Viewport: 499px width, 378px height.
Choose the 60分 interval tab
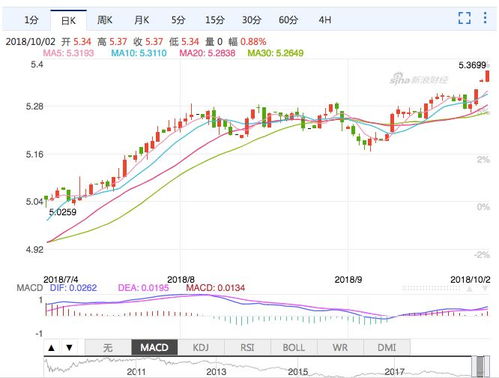(288, 20)
